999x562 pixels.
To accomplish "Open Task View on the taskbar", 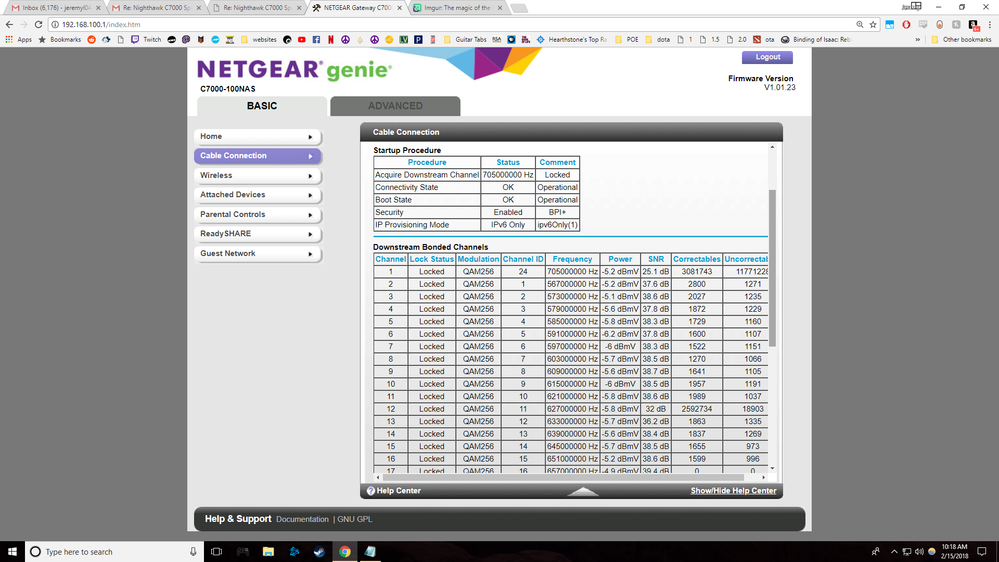I will coord(216,551).
